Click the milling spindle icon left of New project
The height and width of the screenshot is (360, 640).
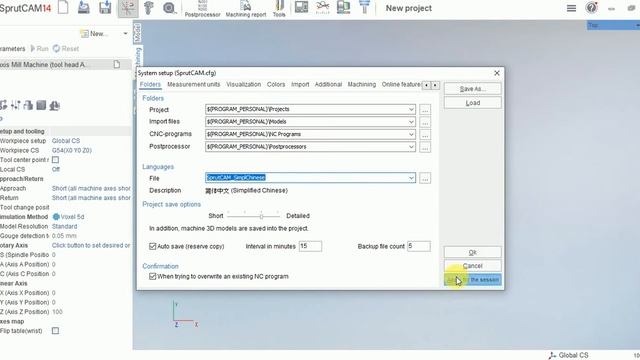tap(364, 7)
